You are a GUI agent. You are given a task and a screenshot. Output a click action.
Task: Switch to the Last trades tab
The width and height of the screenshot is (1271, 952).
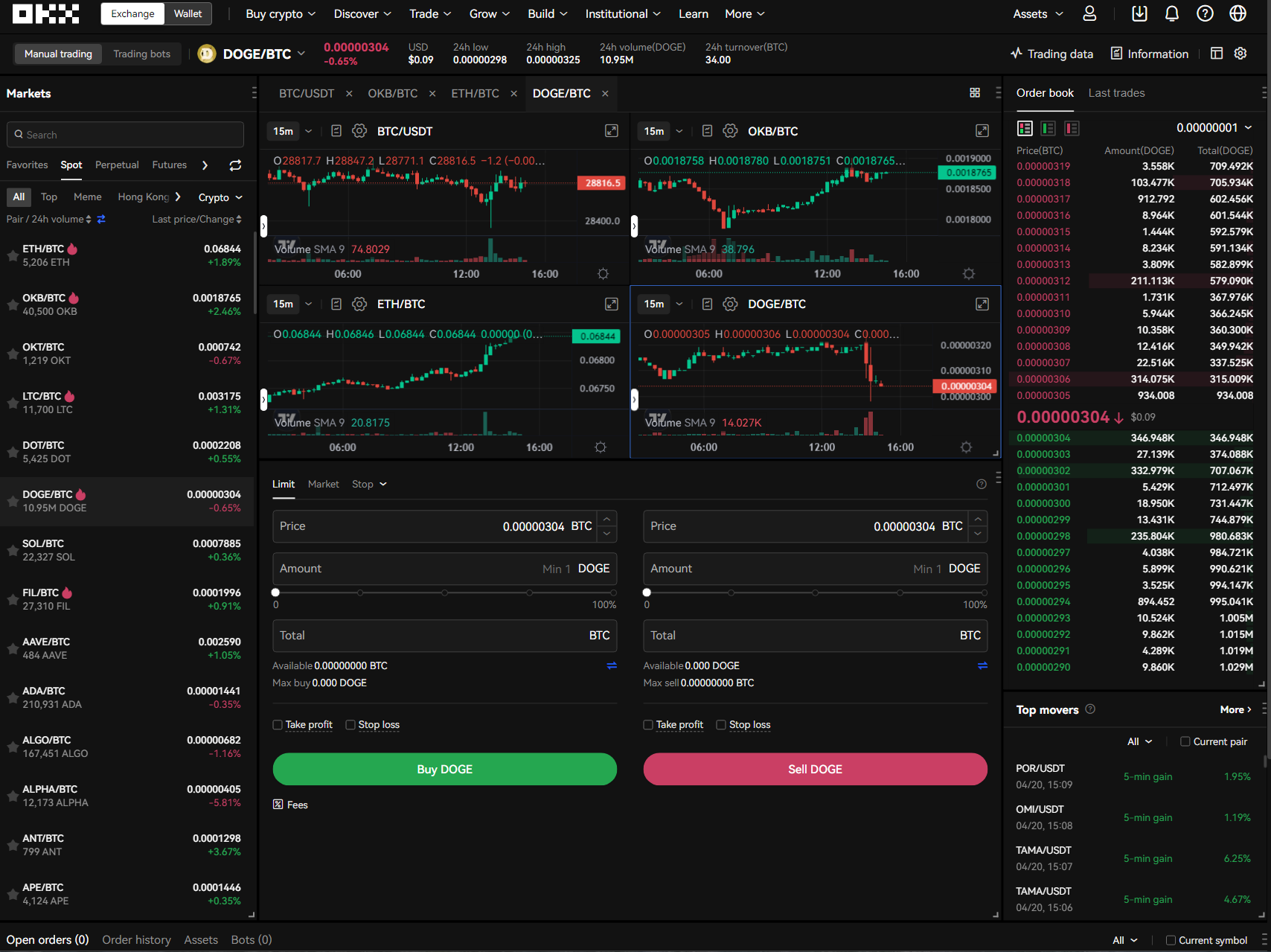click(x=1116, y=92)
